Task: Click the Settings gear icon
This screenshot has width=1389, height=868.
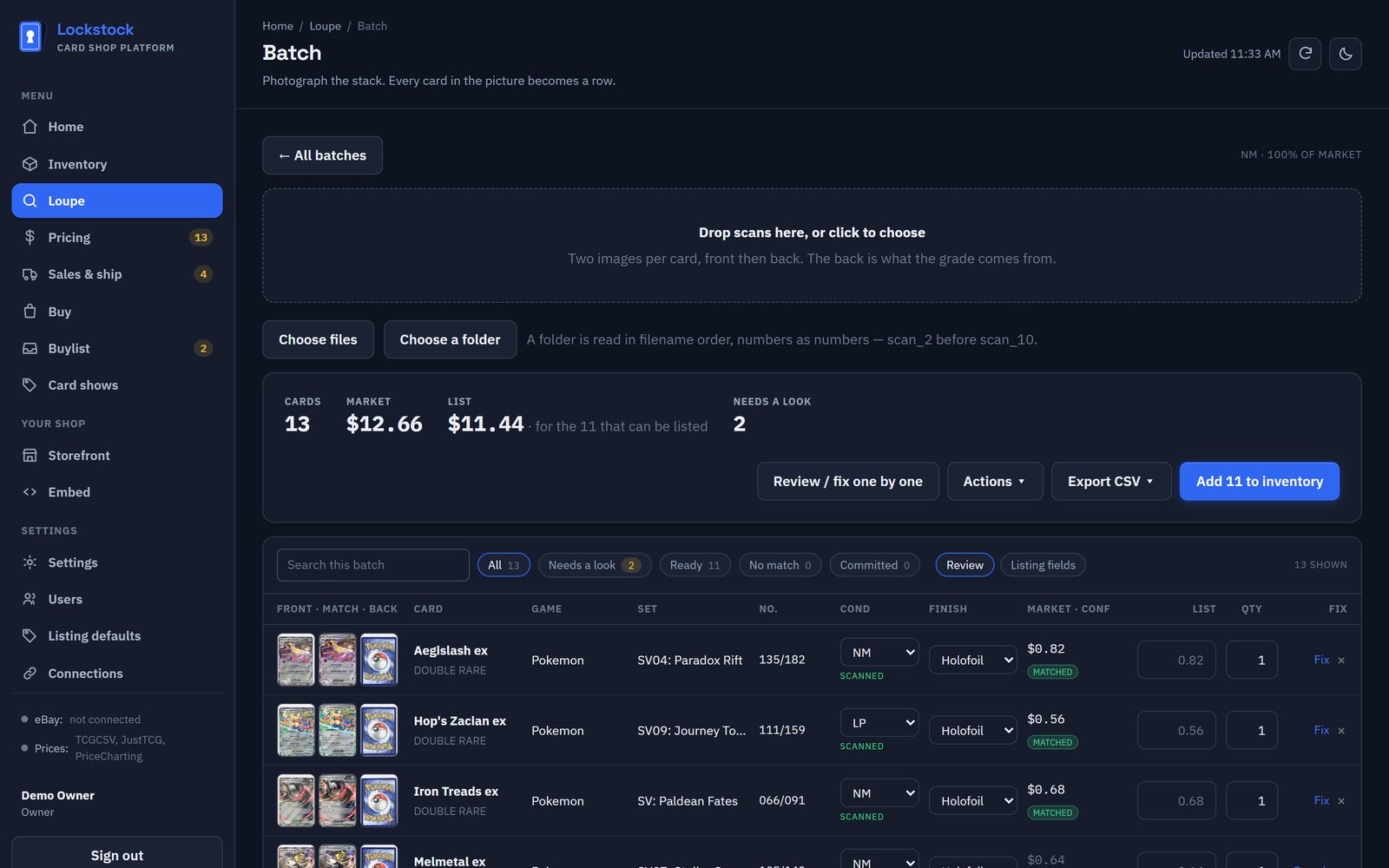Action: tap(30, 562)
